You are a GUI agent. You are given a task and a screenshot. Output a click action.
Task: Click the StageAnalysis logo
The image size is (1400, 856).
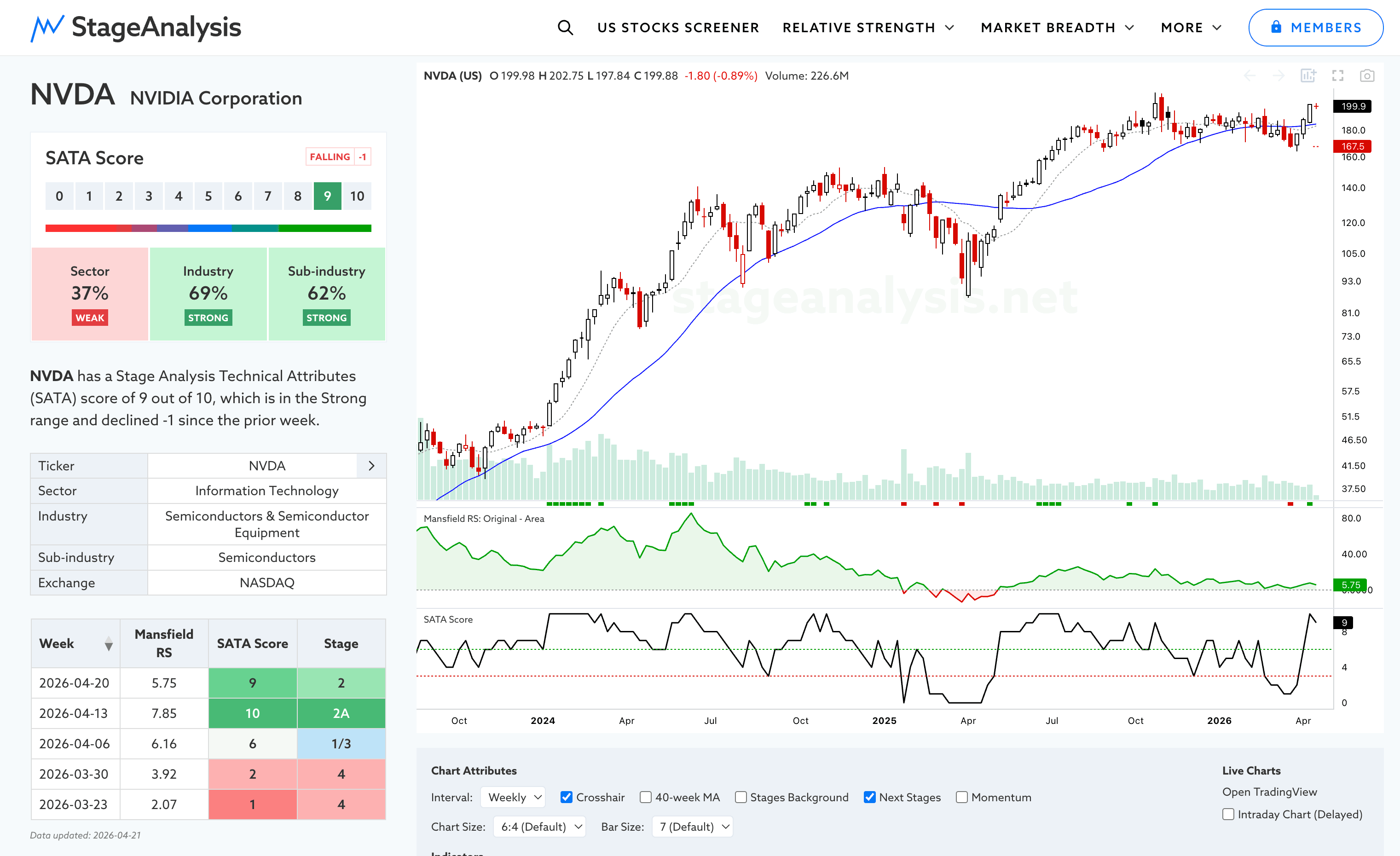click(x=136, y=27)
